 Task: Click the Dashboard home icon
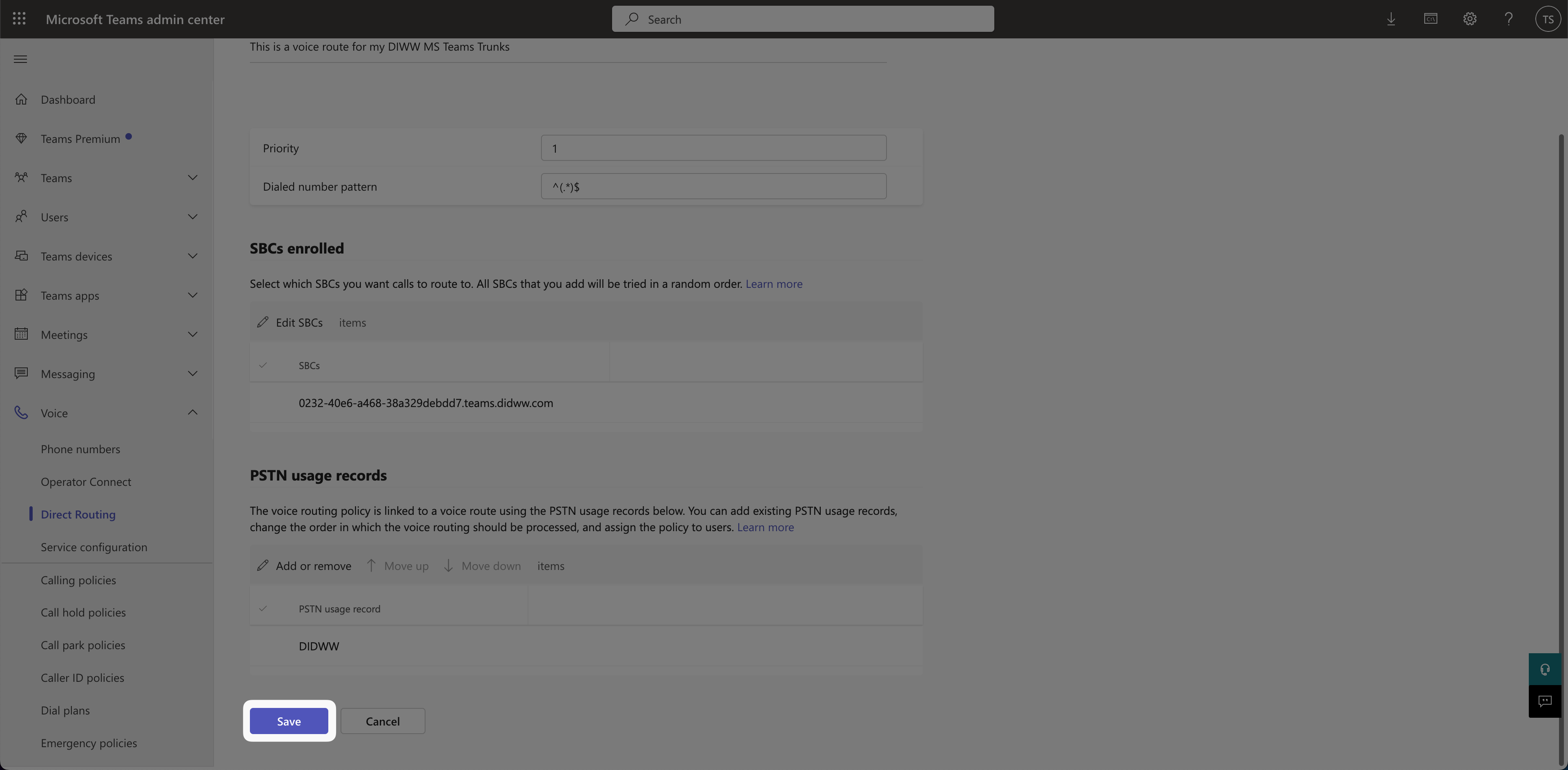point(21,99)
